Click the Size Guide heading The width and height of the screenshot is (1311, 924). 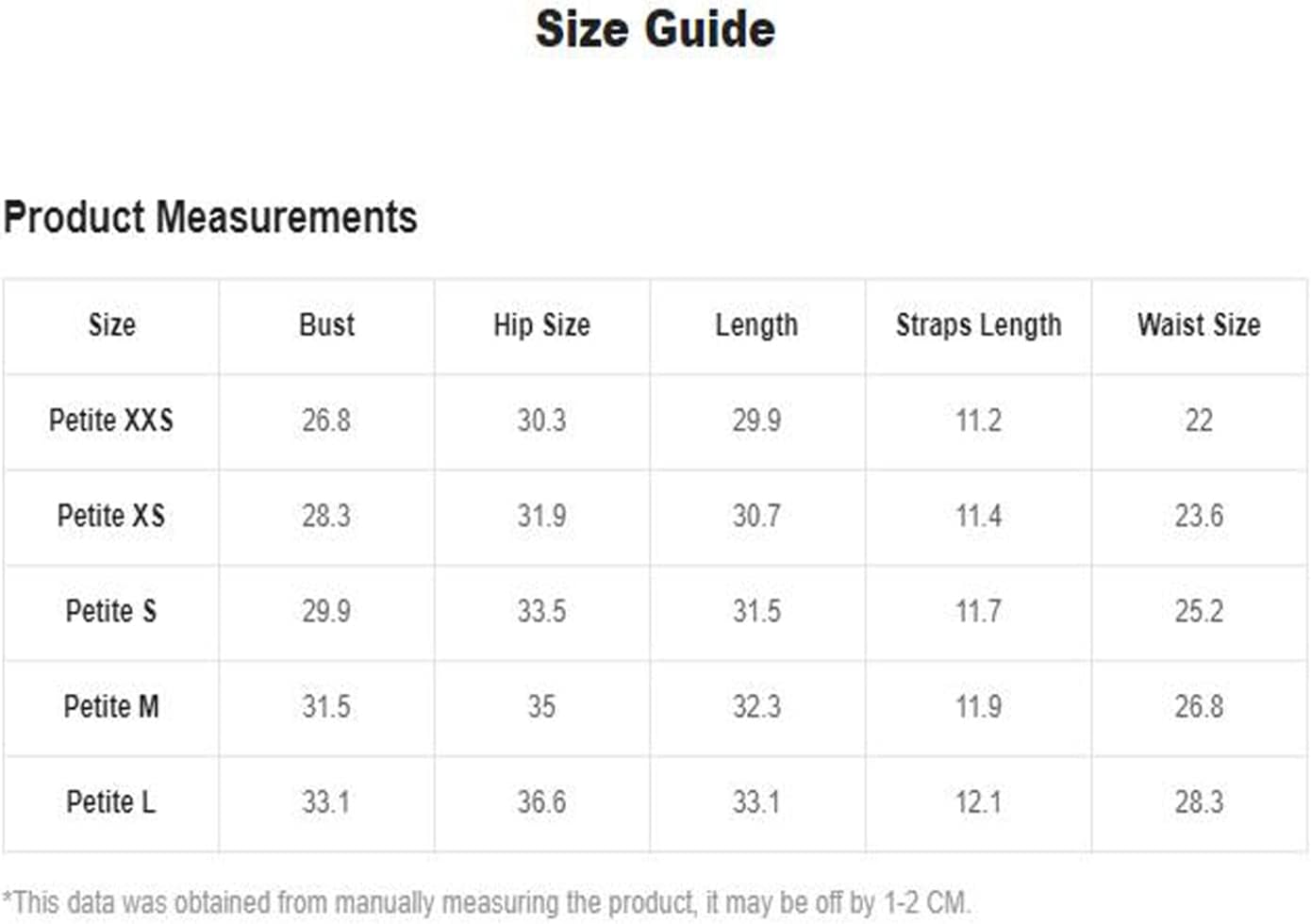[655, 29]
